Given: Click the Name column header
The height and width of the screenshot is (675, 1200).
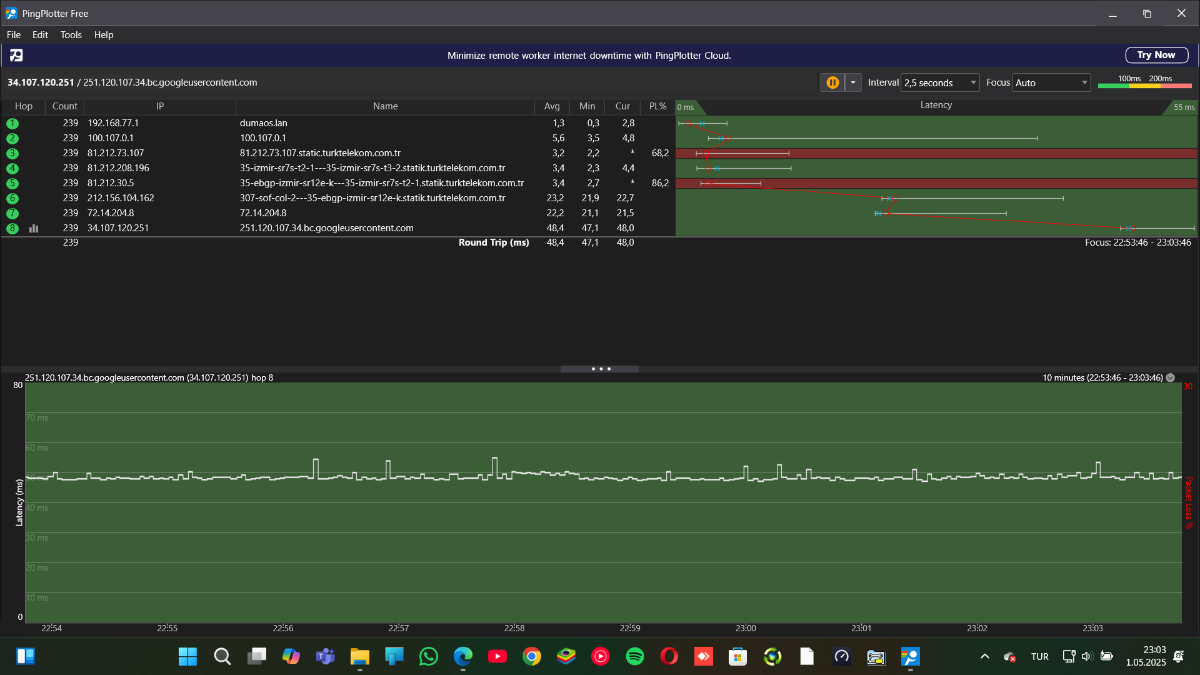Looking at the screenshot, I should pyautogui.click(x=385, y=106).
